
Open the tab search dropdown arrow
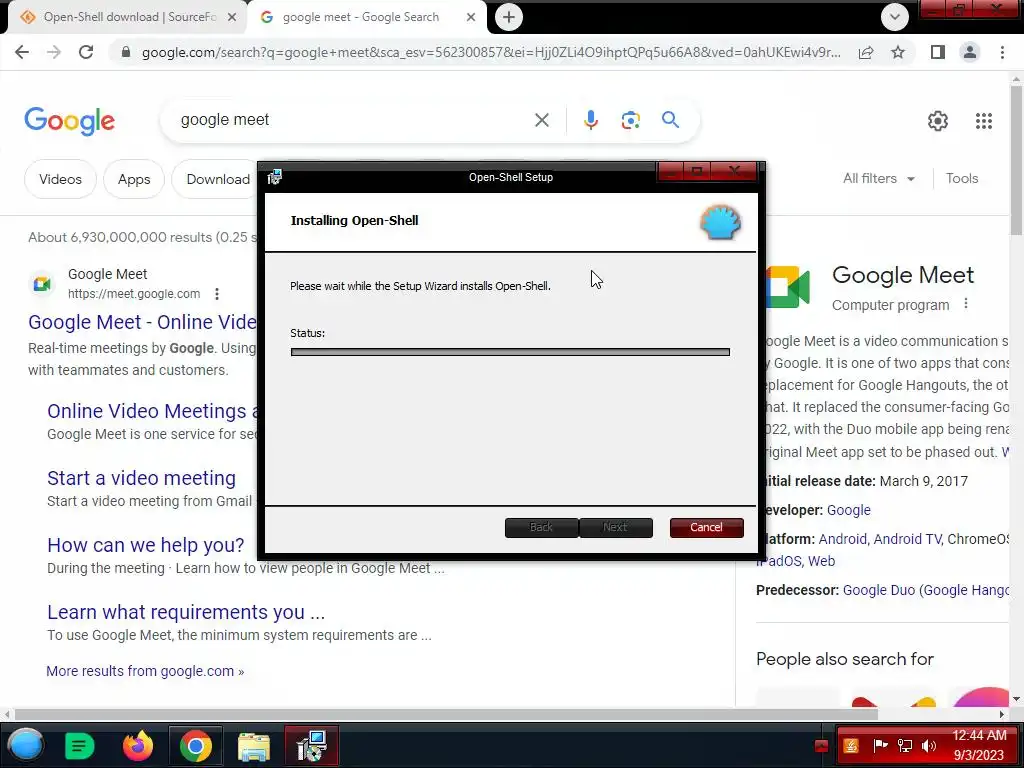[x=895, y=17]
